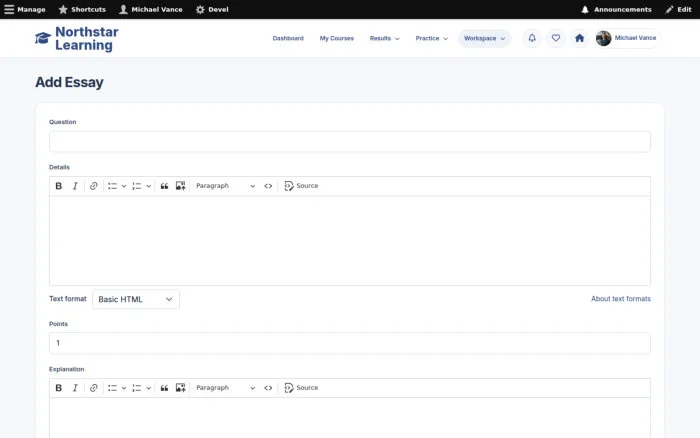The width and height of the screenshot is (700, 438).
Task: Expand bulleted list options in Details toolbar
Action: point(124,186)
